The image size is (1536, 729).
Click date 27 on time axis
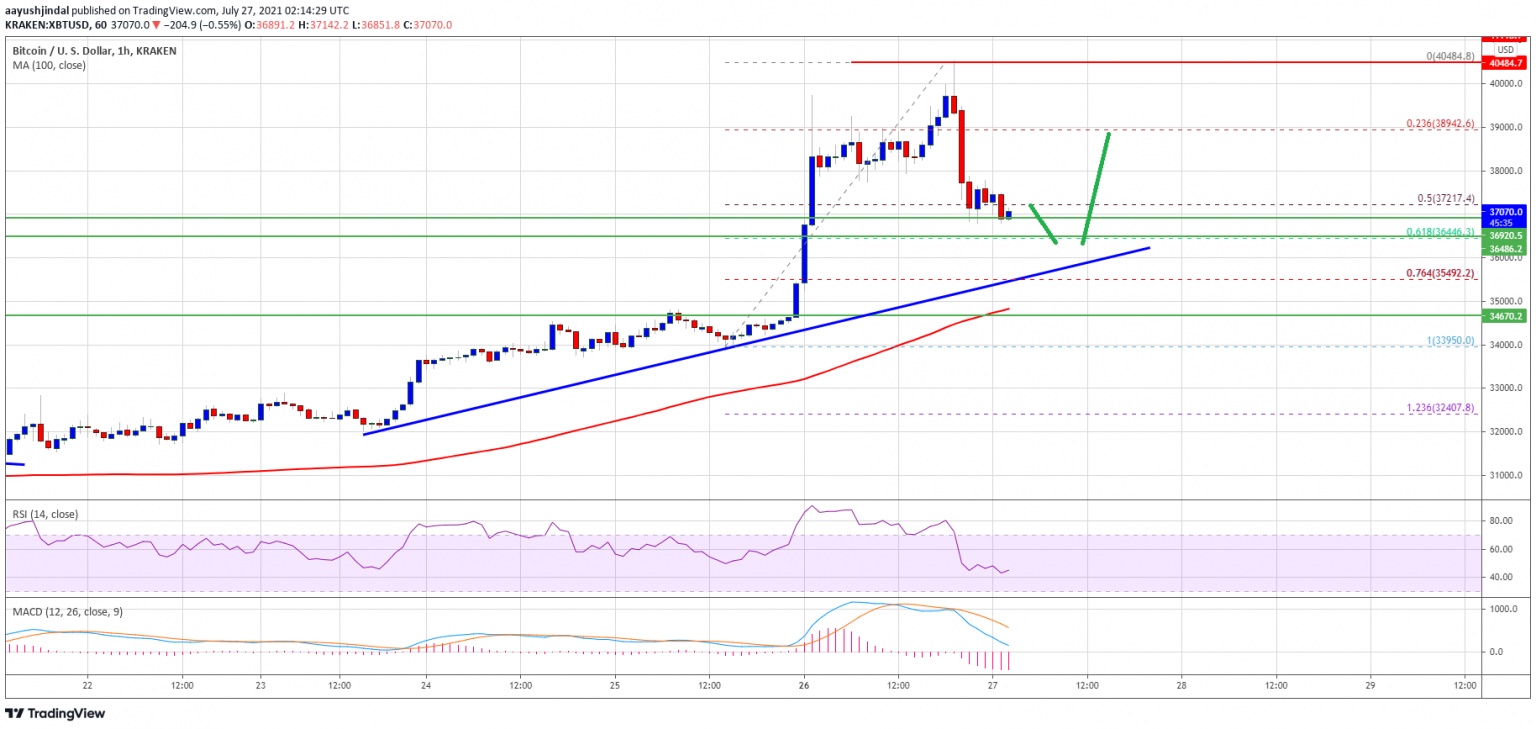click(992, 686)
